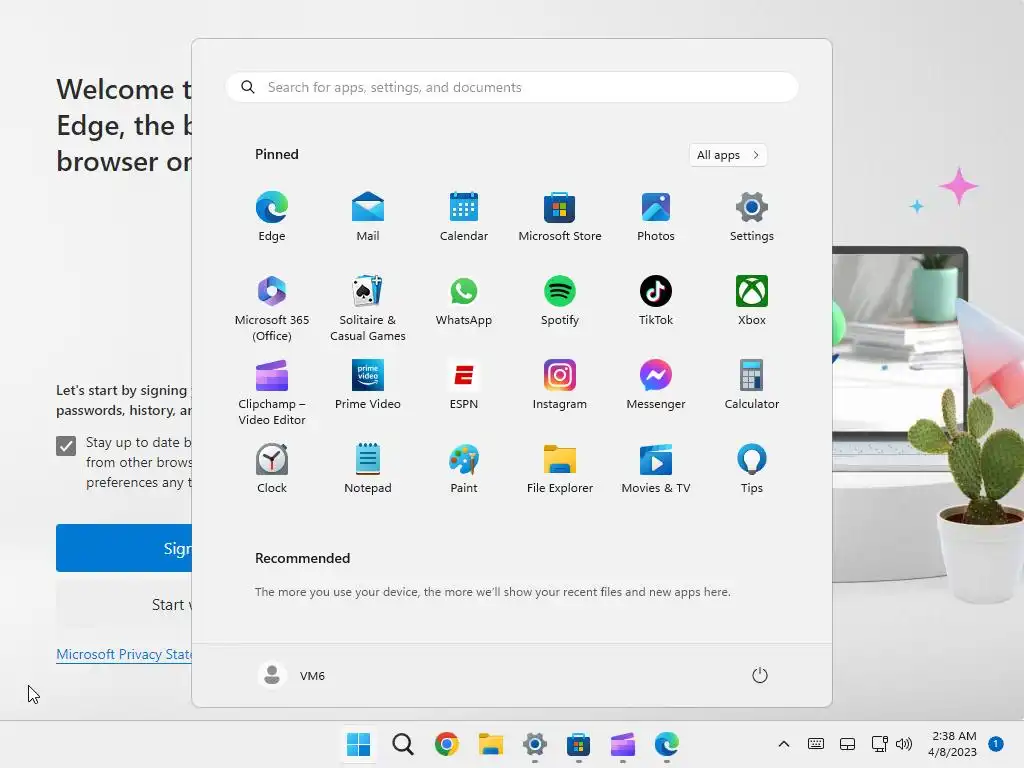Launch Spotify

click(x=560, y=301)
